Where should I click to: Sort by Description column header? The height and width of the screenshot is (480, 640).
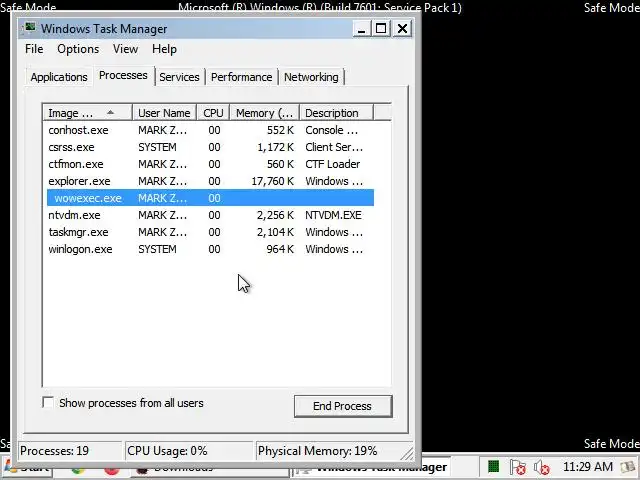pos(336,113)
